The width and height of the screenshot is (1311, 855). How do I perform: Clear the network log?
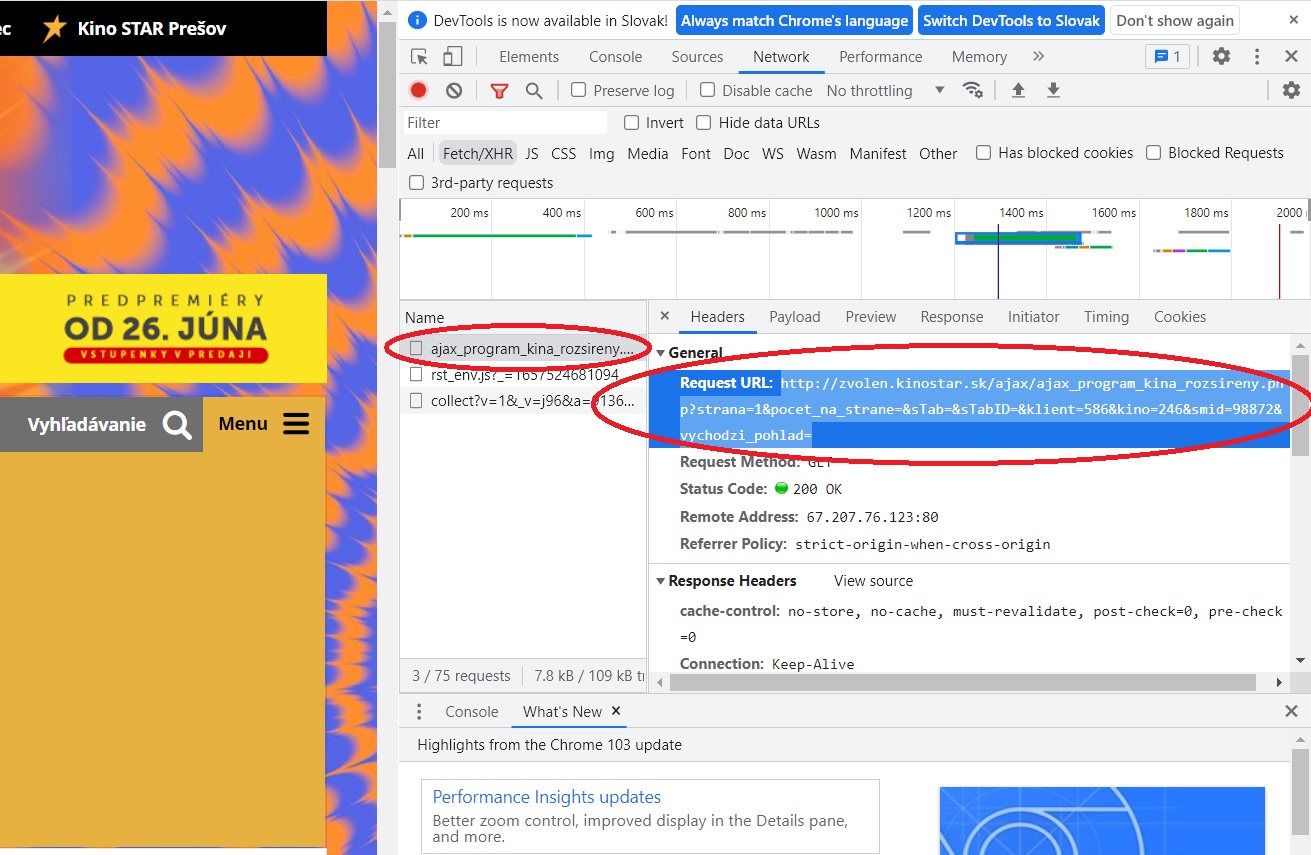click(x=454, y=90)
